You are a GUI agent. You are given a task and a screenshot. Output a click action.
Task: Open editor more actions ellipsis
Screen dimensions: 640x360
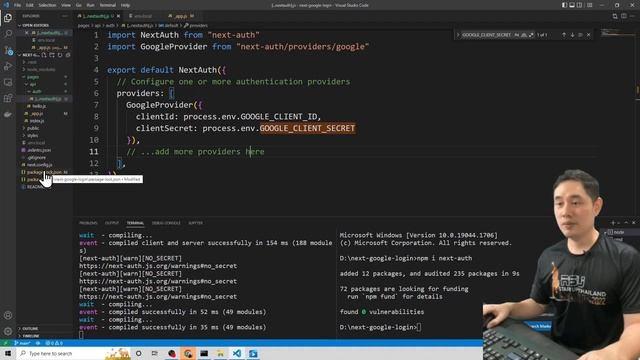point(633,16)
